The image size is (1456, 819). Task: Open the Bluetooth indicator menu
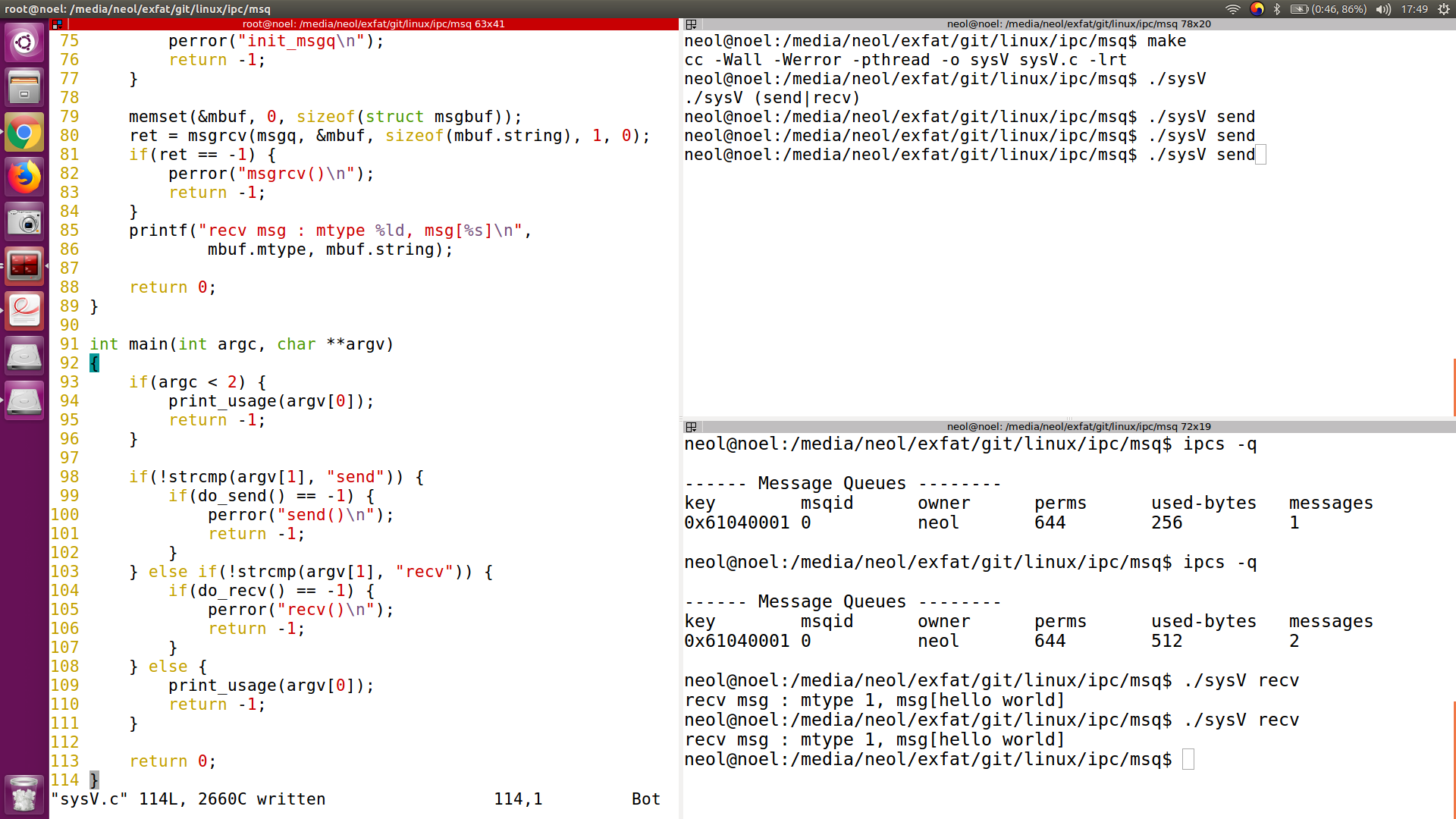pyautogui.click(x=1277, y=9)
